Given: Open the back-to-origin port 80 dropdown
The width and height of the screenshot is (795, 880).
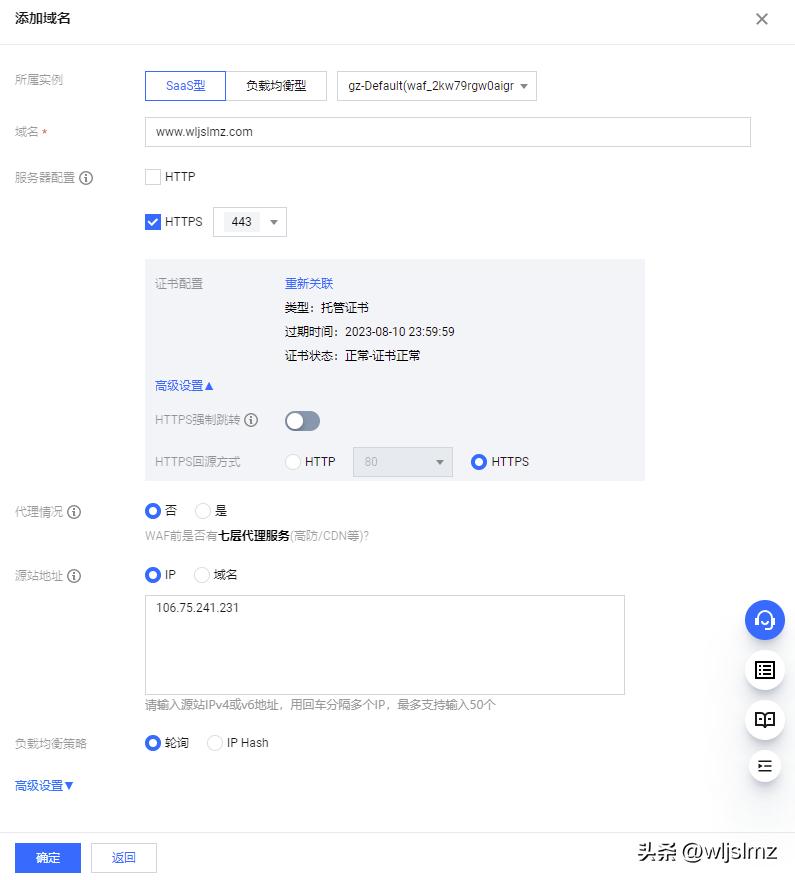Looking at the screenshot, I should point(403,462).
